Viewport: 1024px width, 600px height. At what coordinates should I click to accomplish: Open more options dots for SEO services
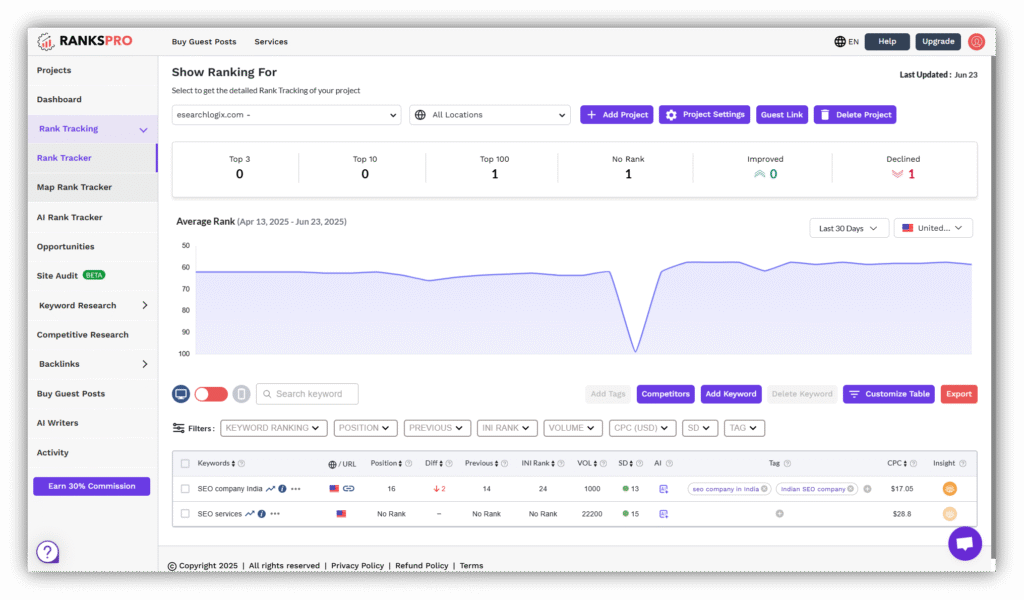(x=275, y=514)
